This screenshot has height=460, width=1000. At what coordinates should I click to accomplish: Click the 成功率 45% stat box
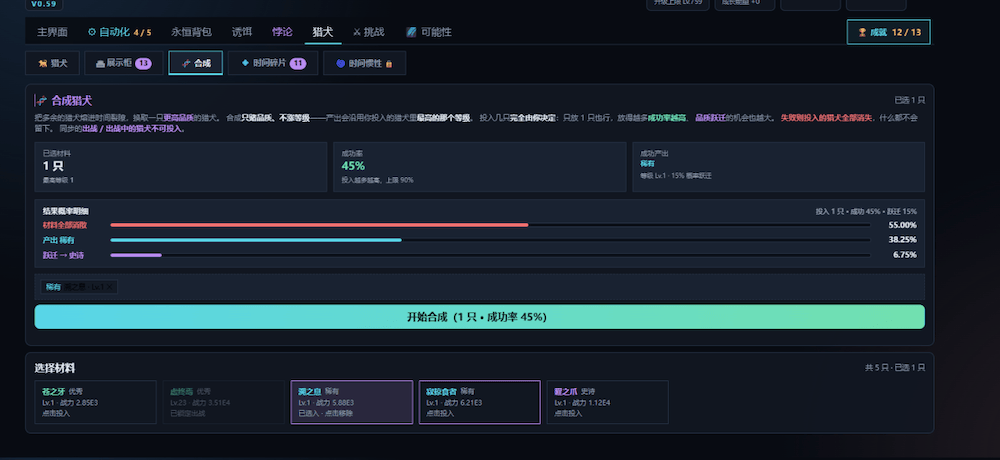tap(480, 167)
